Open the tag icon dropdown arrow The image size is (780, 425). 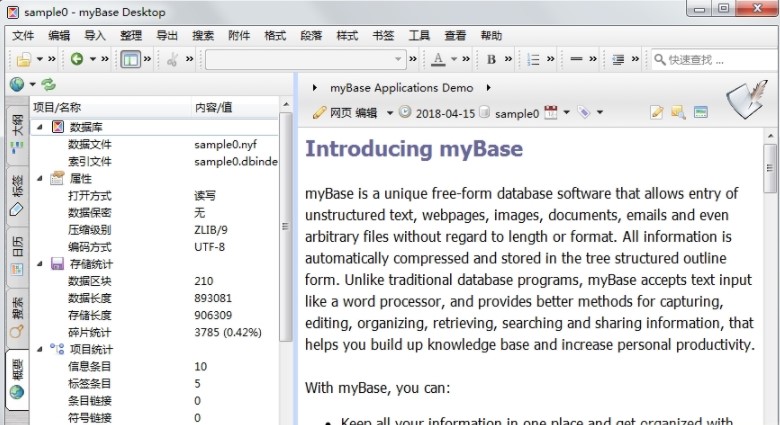600,112
